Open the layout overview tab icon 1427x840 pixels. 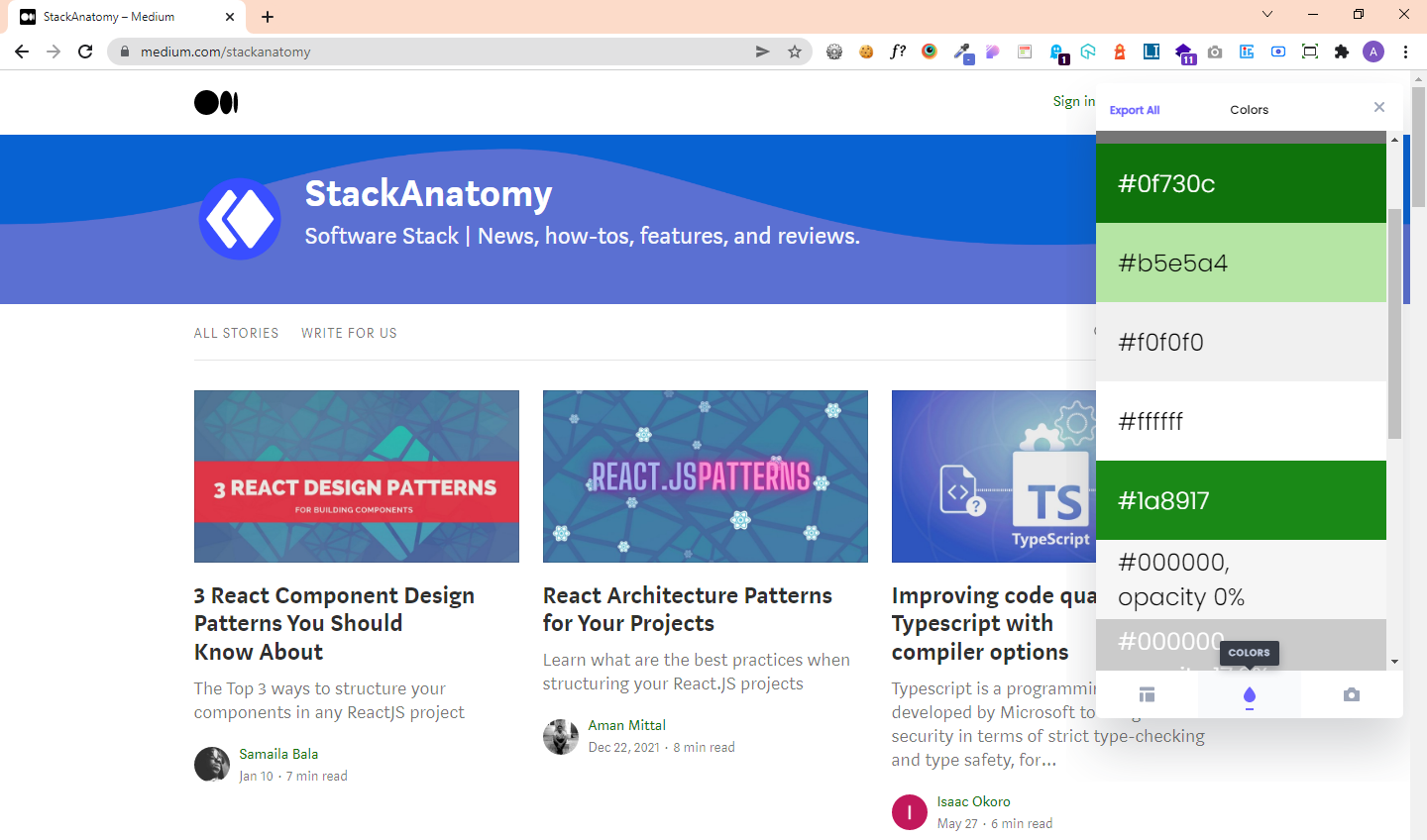[x=1147, y=695]
